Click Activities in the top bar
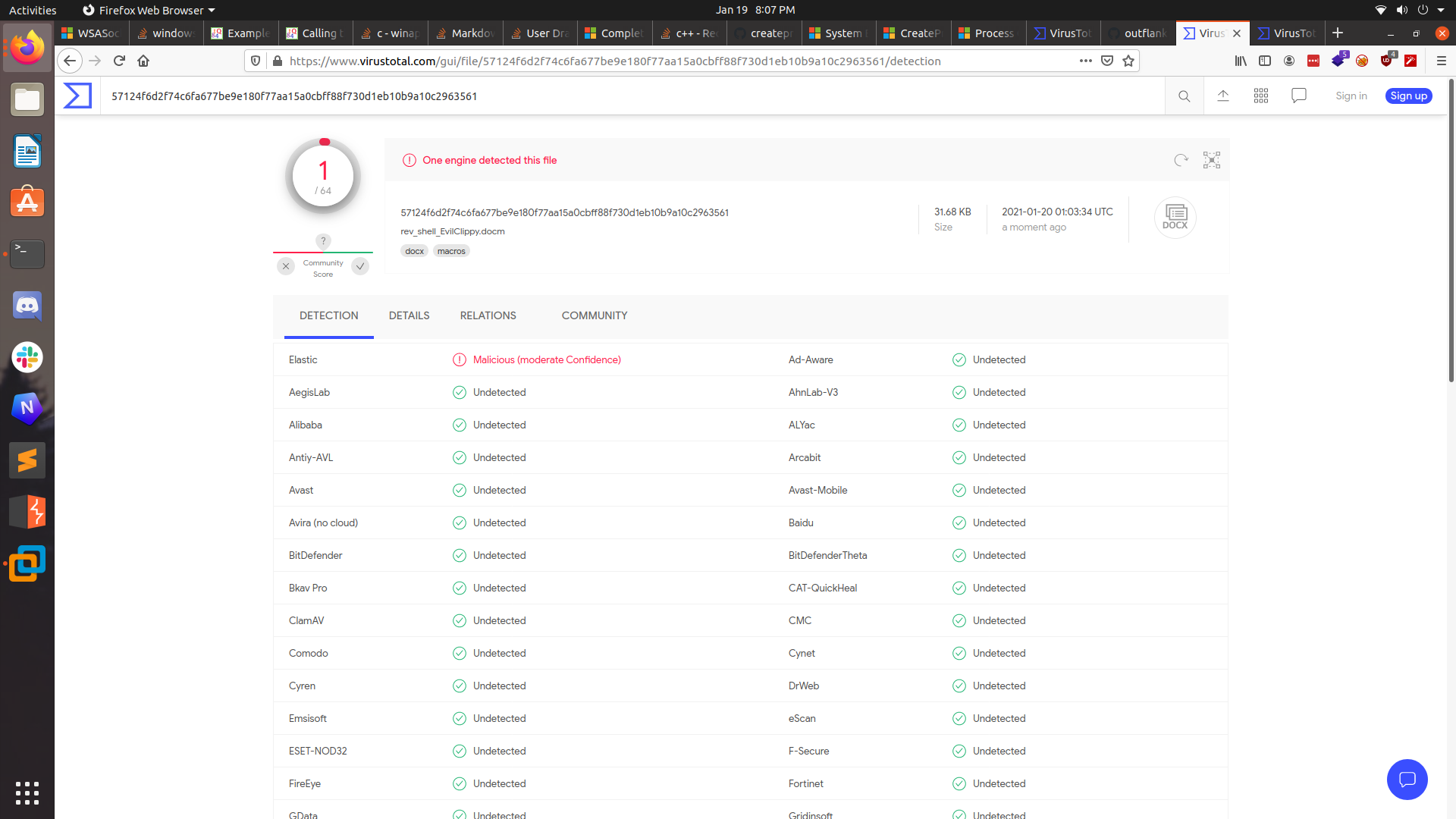Image resolution: width=1456 pixels, height=819 pixels. [x=33, y=10]
